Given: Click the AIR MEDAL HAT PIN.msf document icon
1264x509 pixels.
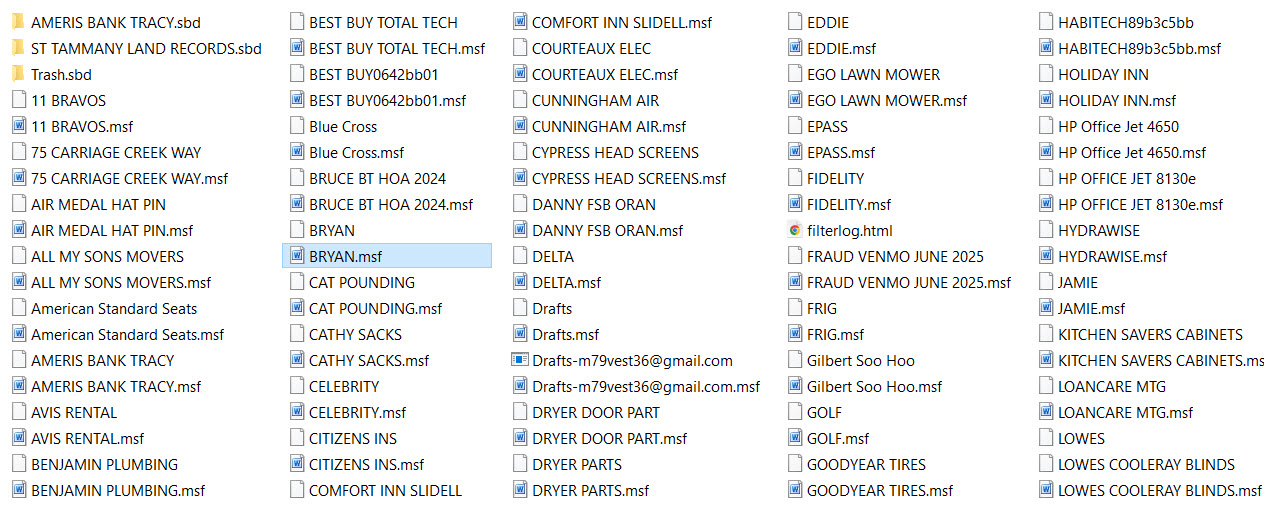Looking at the screenshot, I should pyautogui.click(x=18, y=230).
